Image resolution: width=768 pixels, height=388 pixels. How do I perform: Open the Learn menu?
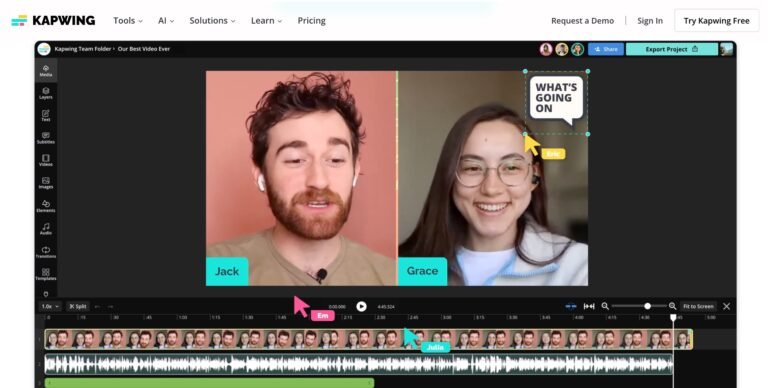266,21
